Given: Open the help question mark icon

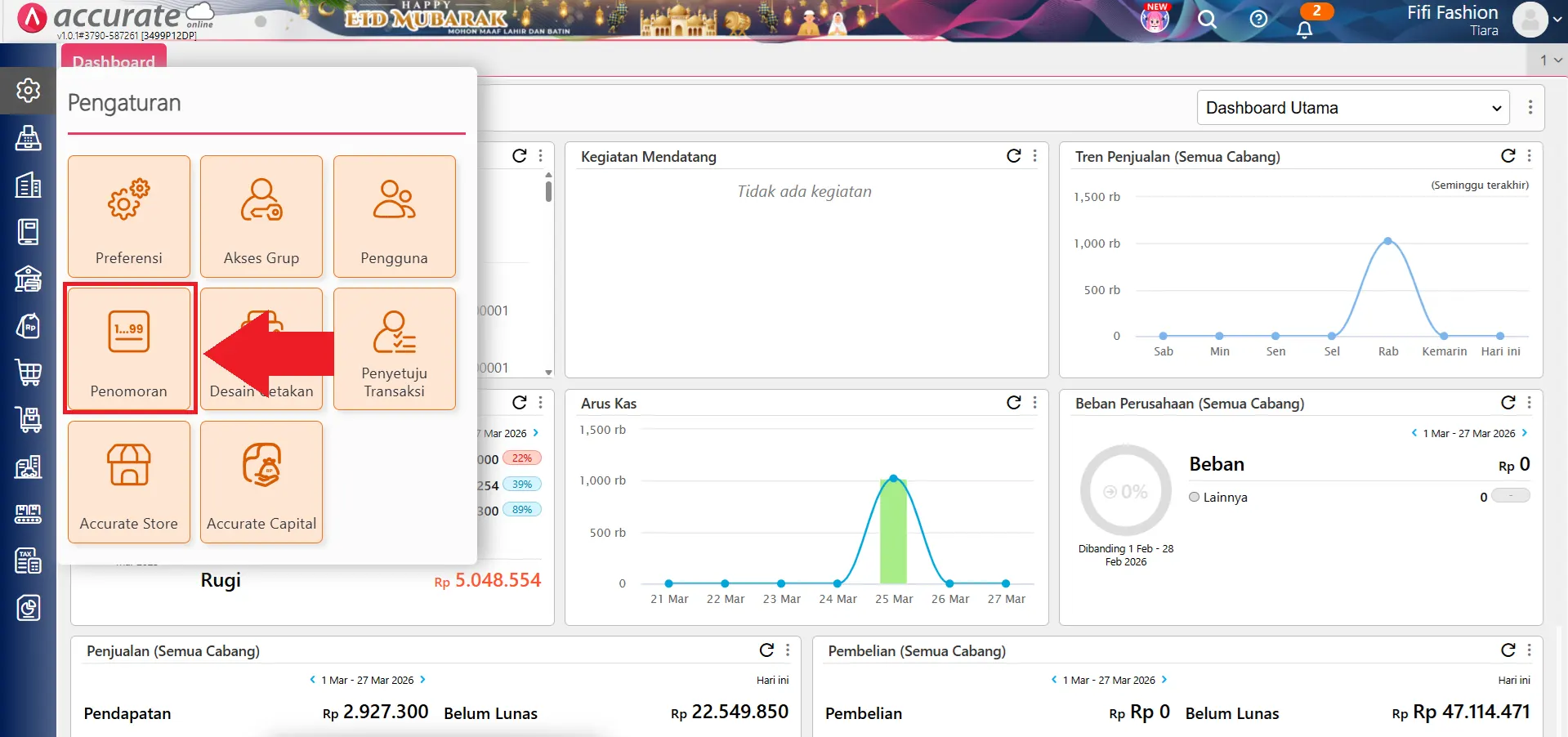Looking at the screenshot, I should (1258, 20).
